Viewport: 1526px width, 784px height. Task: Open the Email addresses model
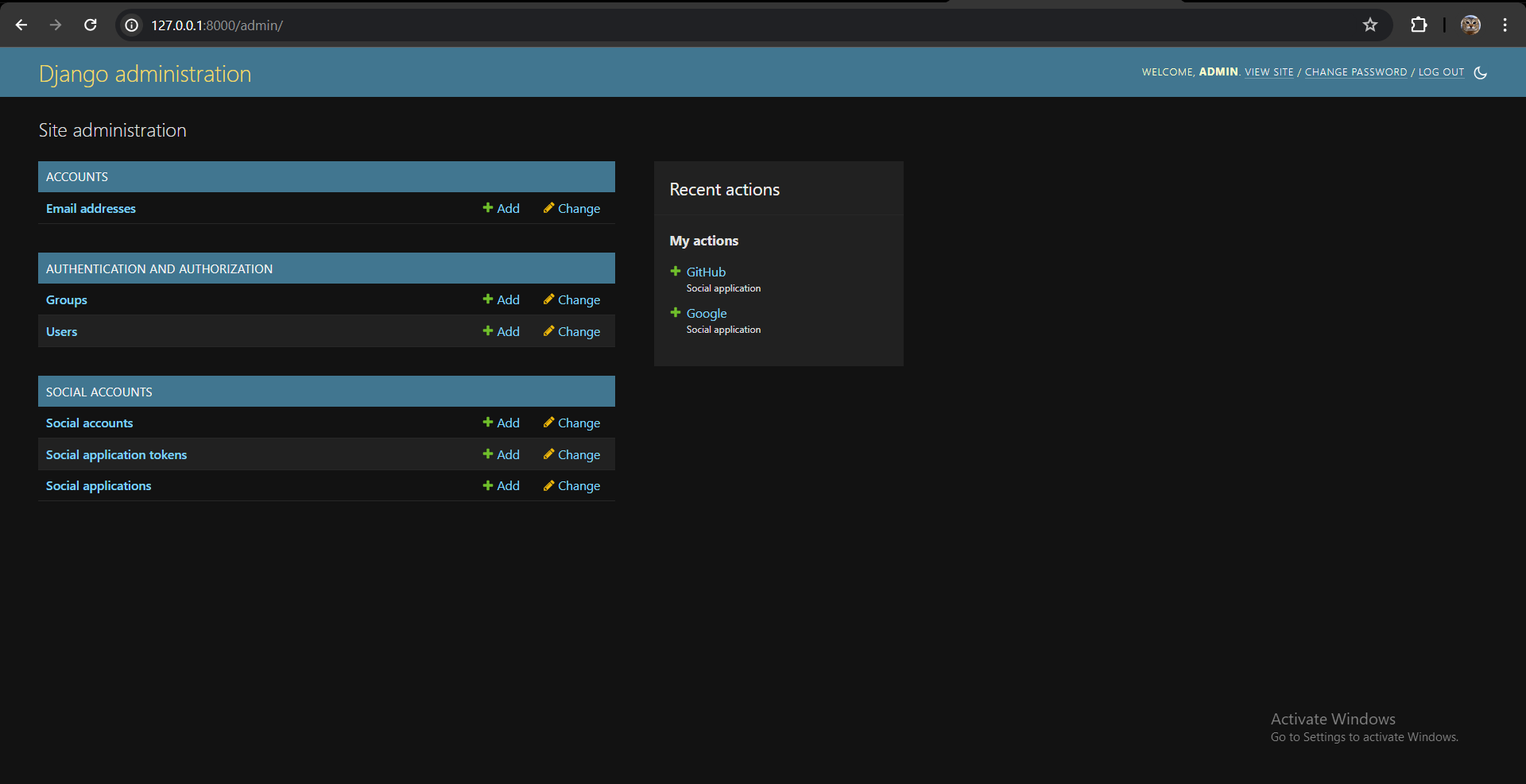point(91,208)
